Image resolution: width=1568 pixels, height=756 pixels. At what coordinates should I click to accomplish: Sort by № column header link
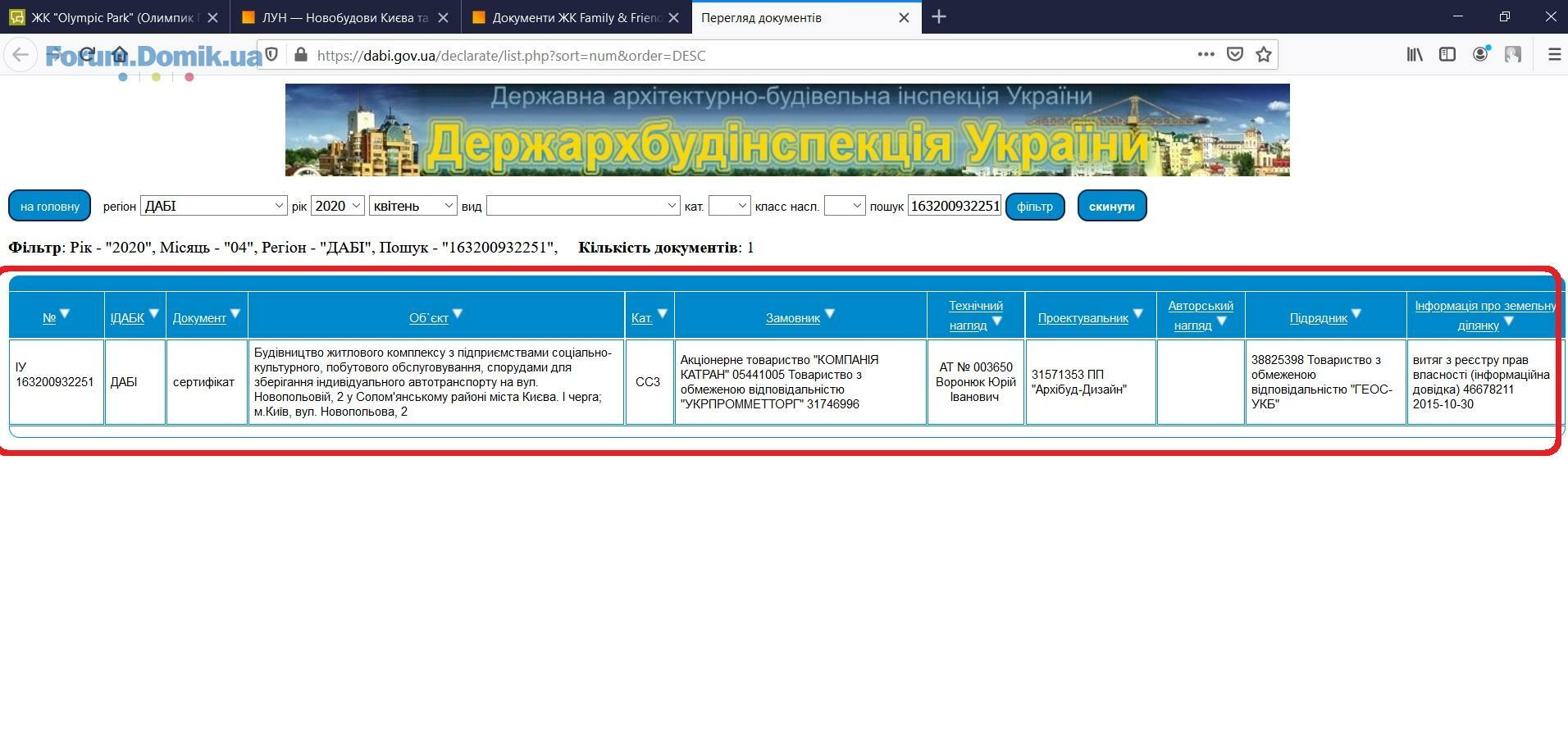(49, 318)
